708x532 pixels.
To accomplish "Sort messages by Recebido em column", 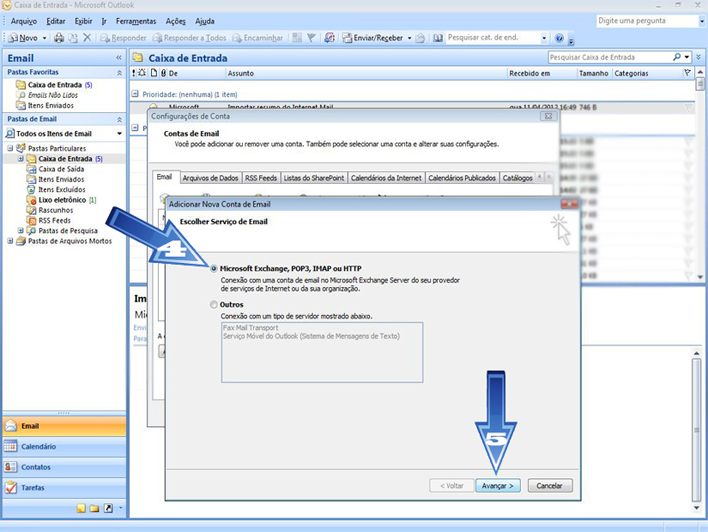I will coord(542,73).
